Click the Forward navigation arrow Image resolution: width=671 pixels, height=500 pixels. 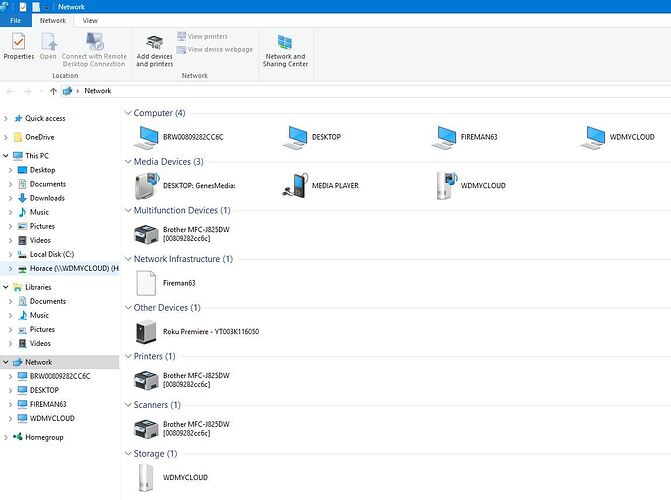(27, 91)
